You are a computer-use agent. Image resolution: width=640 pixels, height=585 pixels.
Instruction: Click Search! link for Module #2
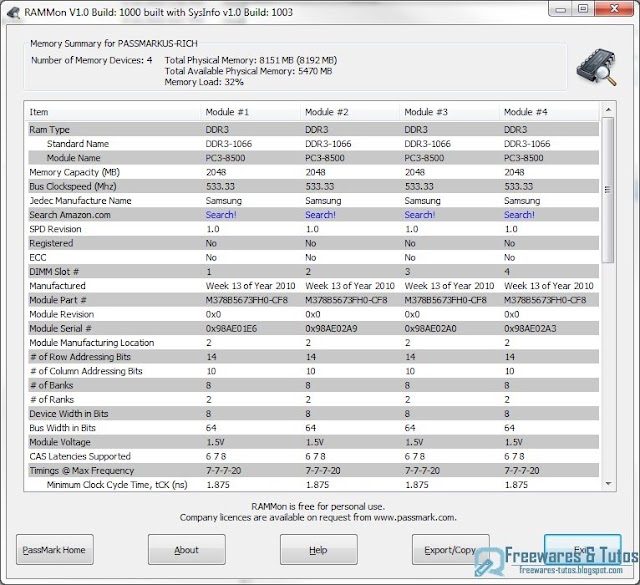click(320, 215)
